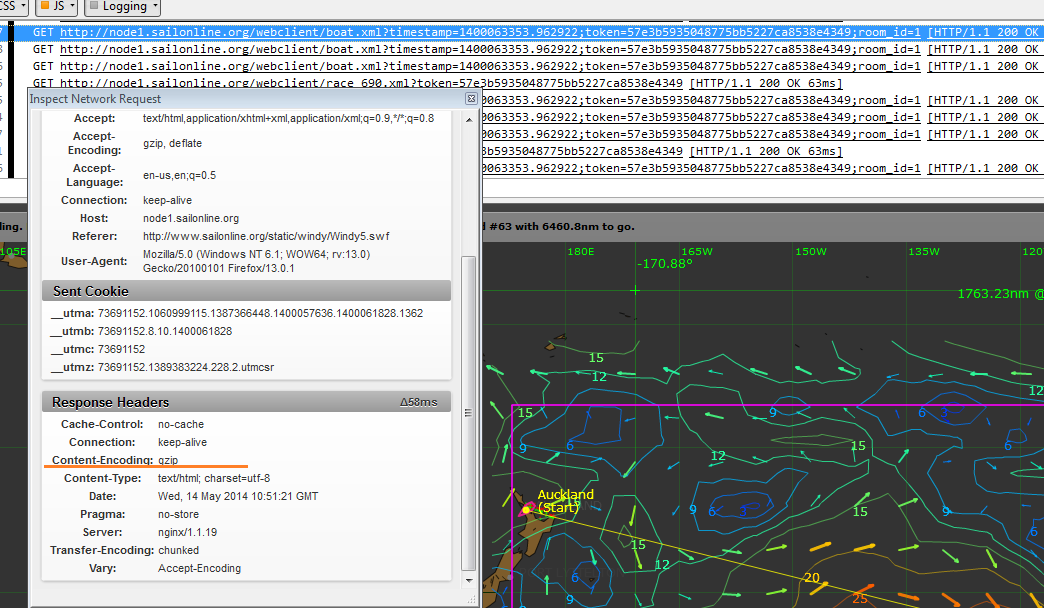Open the topmost race_690.xml GET request link
1044x608 pixels.
(x=371, y=83)
